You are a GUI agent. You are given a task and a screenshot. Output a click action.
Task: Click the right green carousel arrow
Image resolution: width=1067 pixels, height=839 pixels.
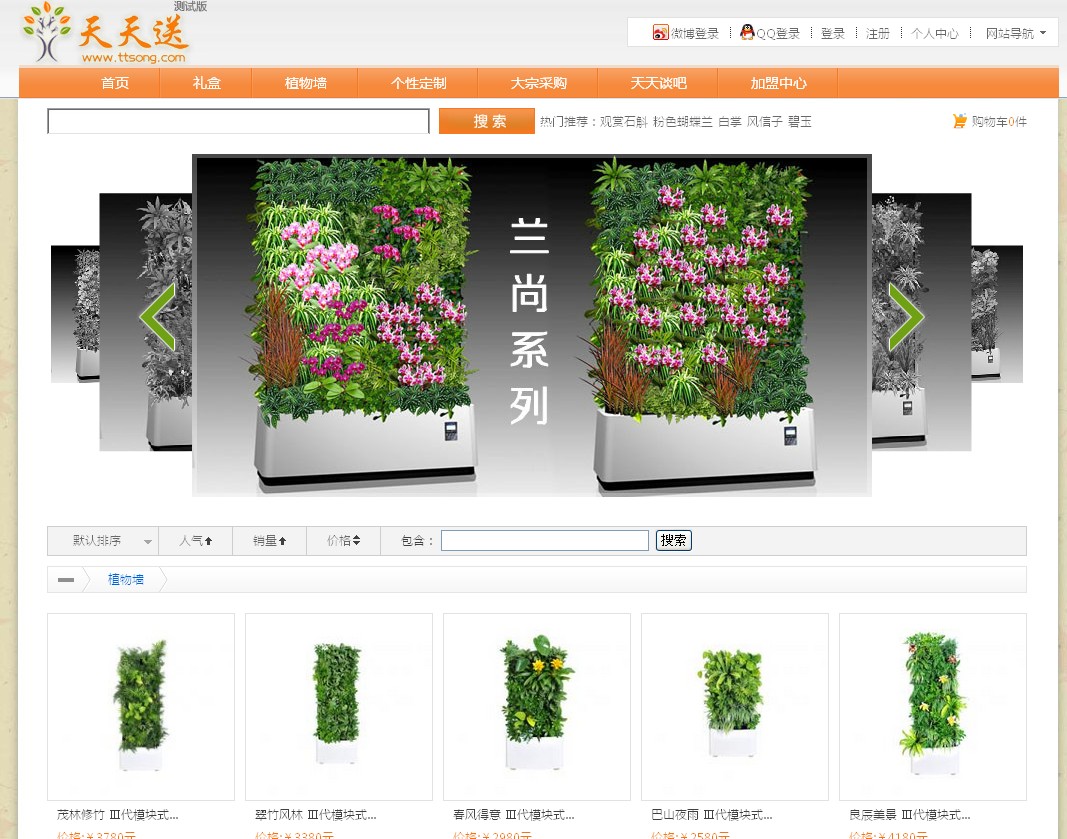[x=906, y=316]
